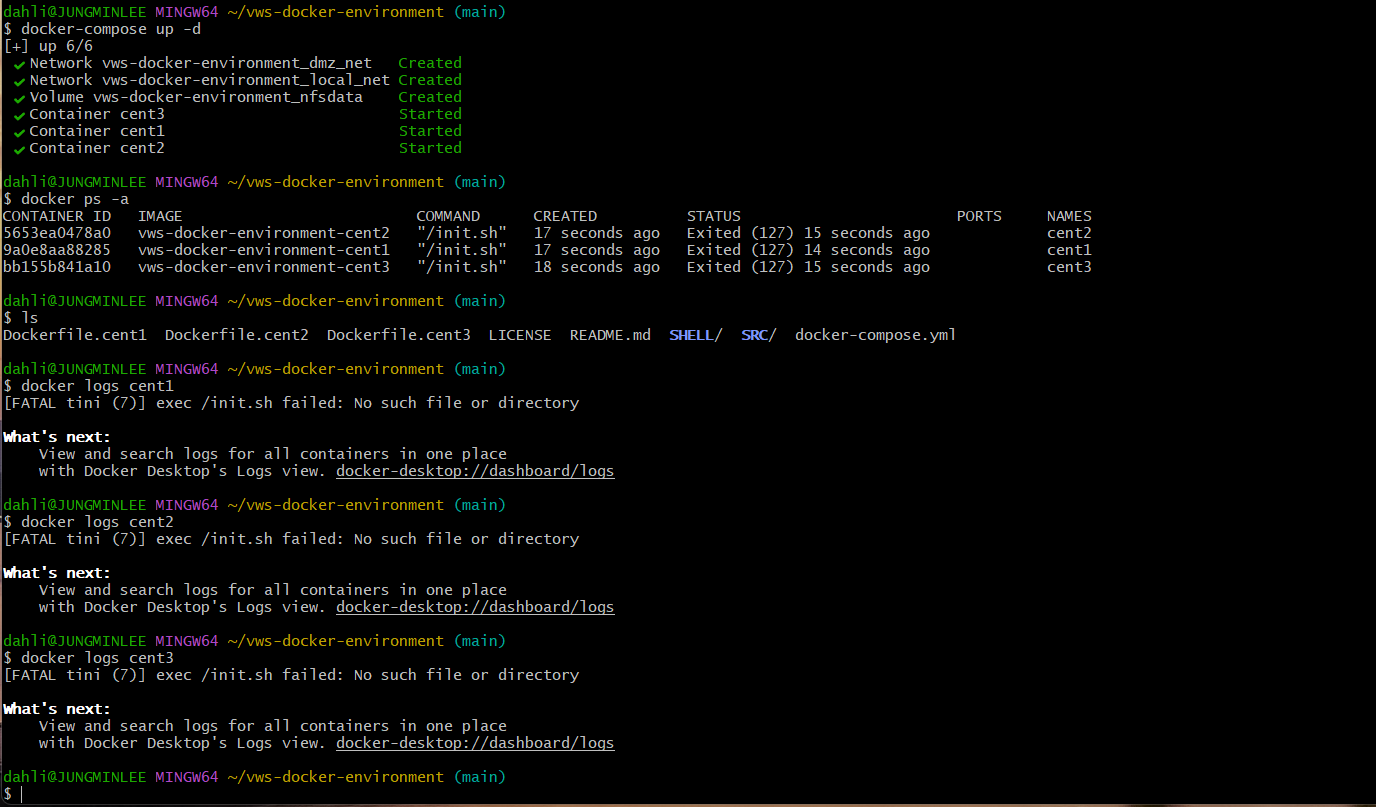The height and width of the screenshot is (807, 1376).
Task: Click image name vws-docker-environment-cent1
Action: pos(264,250)
